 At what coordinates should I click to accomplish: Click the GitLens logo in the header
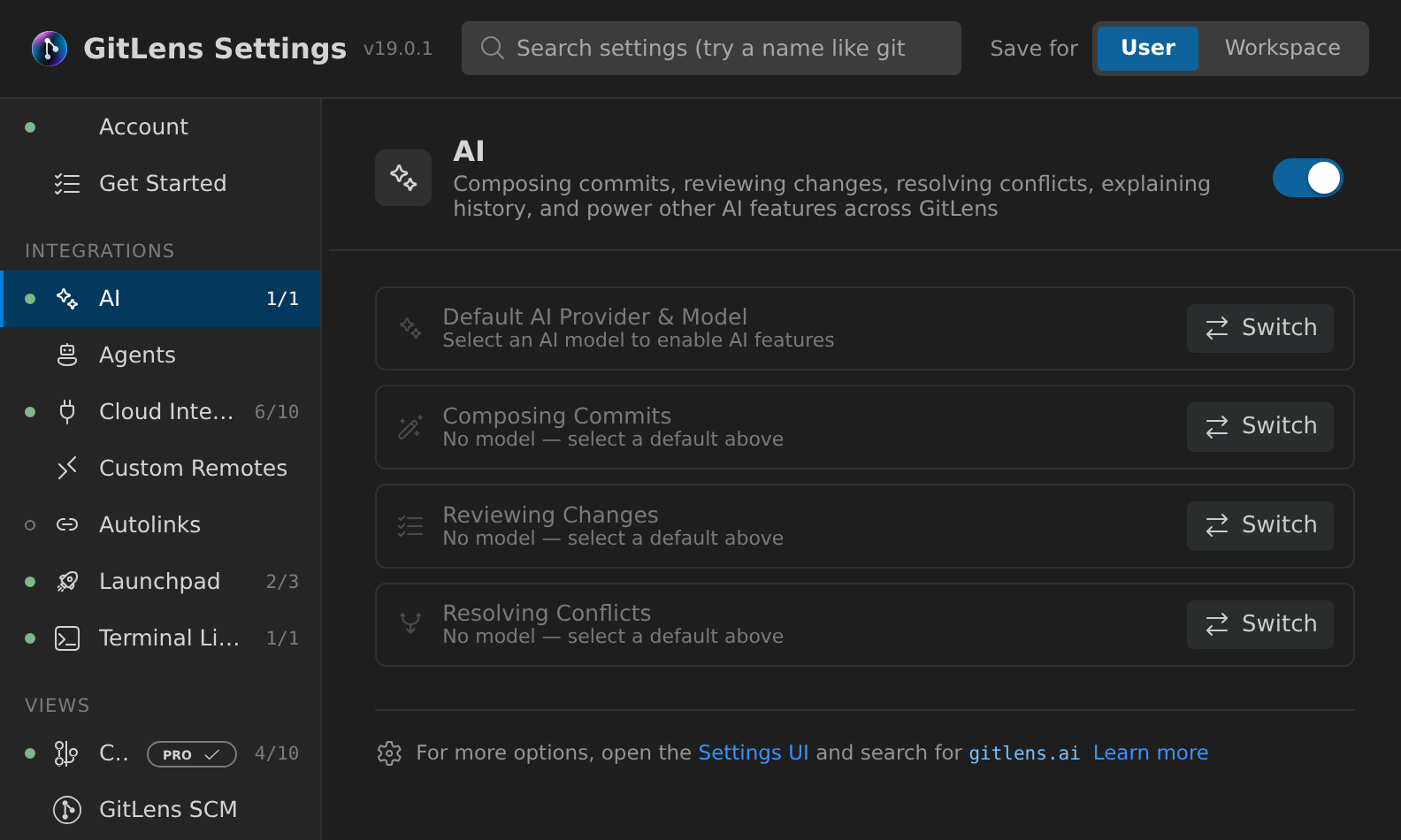(50, 49)
